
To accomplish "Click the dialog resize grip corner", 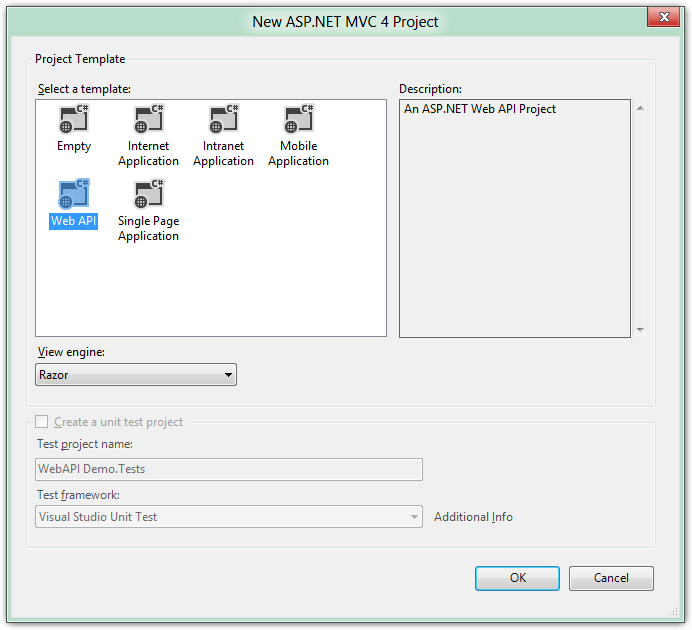I will pyautogui.click(x=673, y=611).
